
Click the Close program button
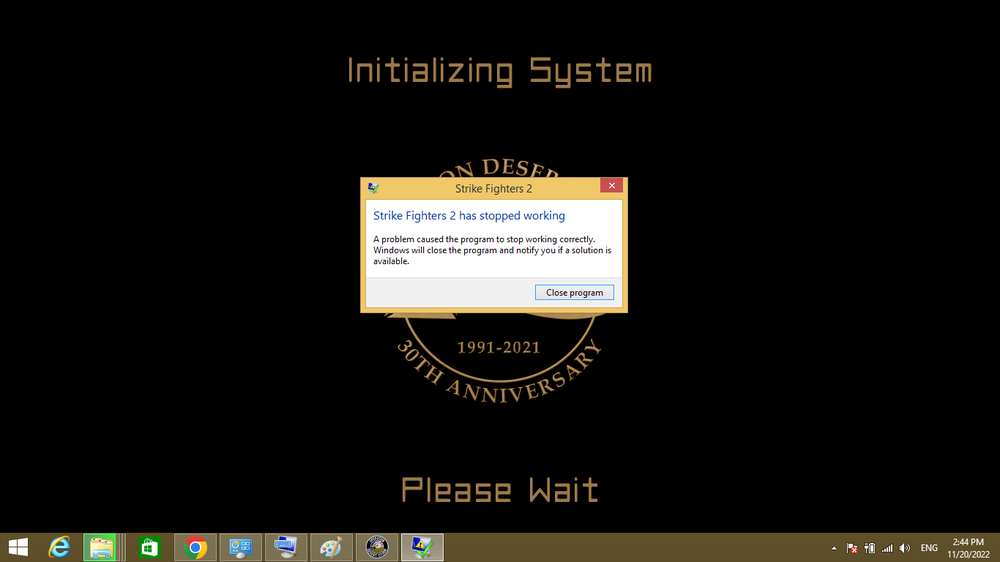click(x=574, y=292)
